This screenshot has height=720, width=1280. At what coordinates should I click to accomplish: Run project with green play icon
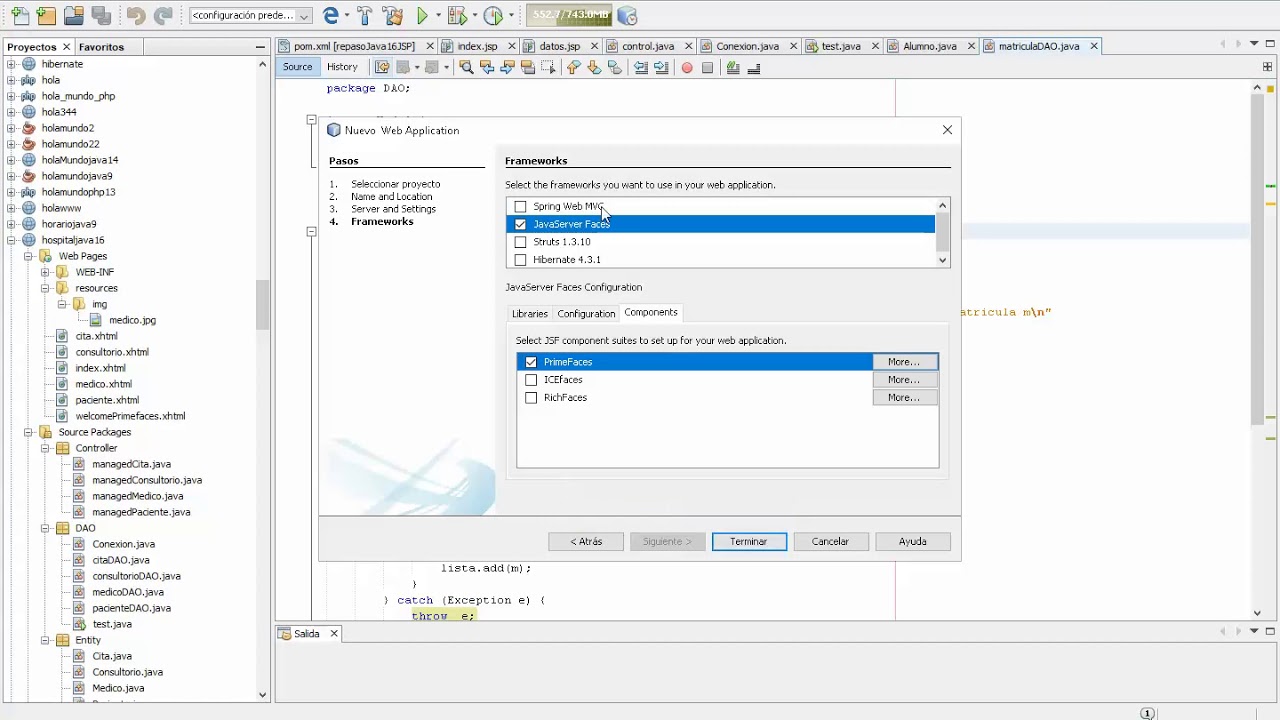pyautogui.click(x=422, y=15)
